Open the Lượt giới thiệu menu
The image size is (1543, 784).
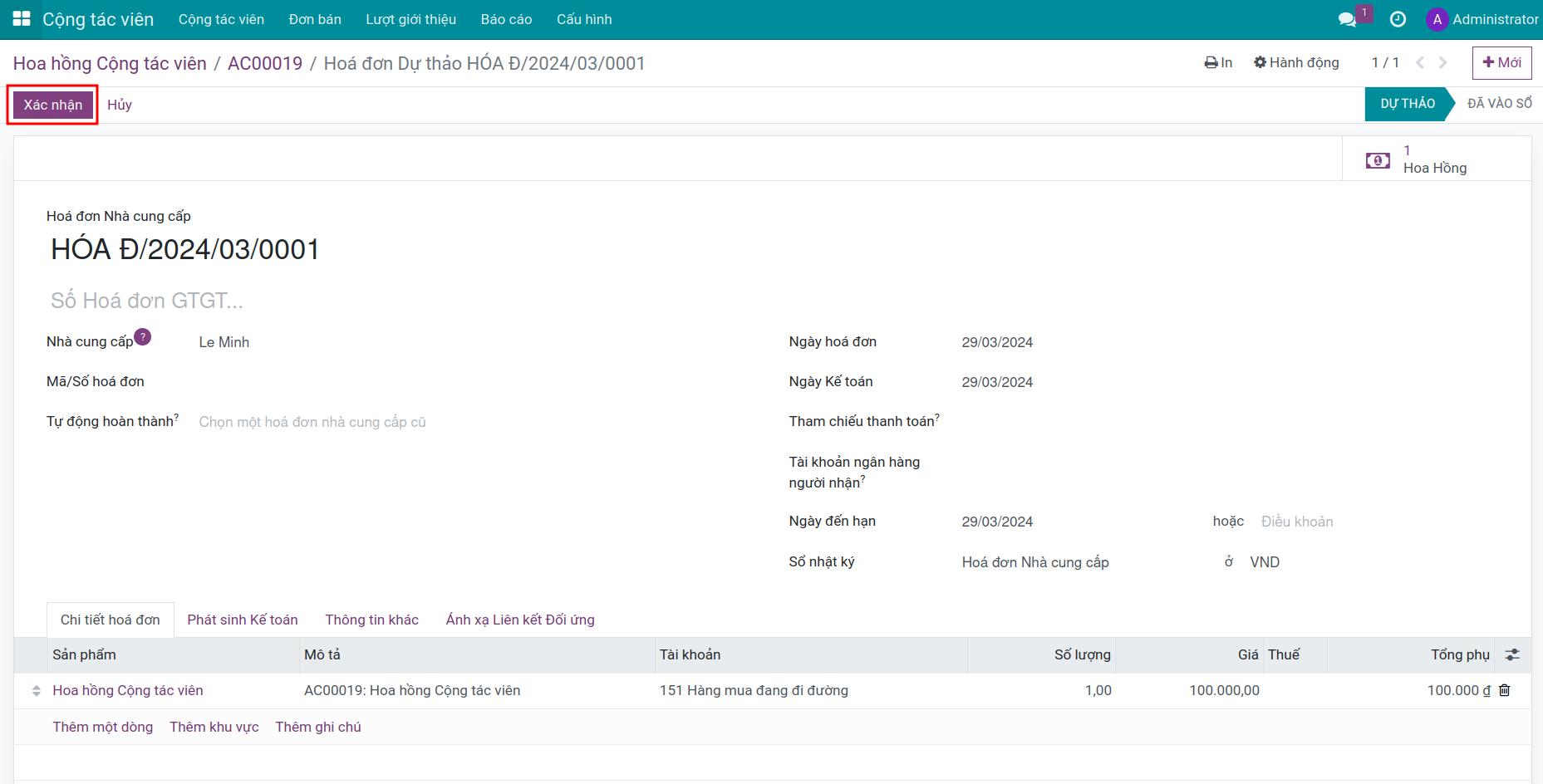[x=411, y=19]
